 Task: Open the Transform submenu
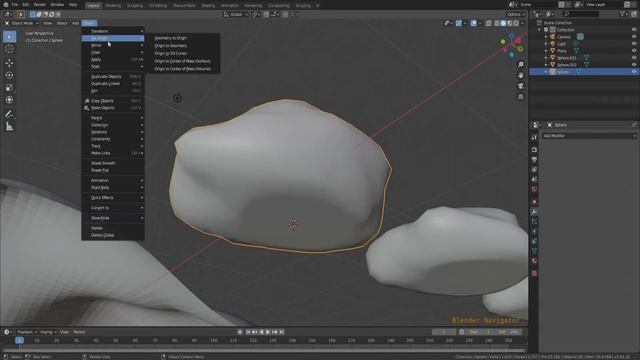(x=113, y=31)
